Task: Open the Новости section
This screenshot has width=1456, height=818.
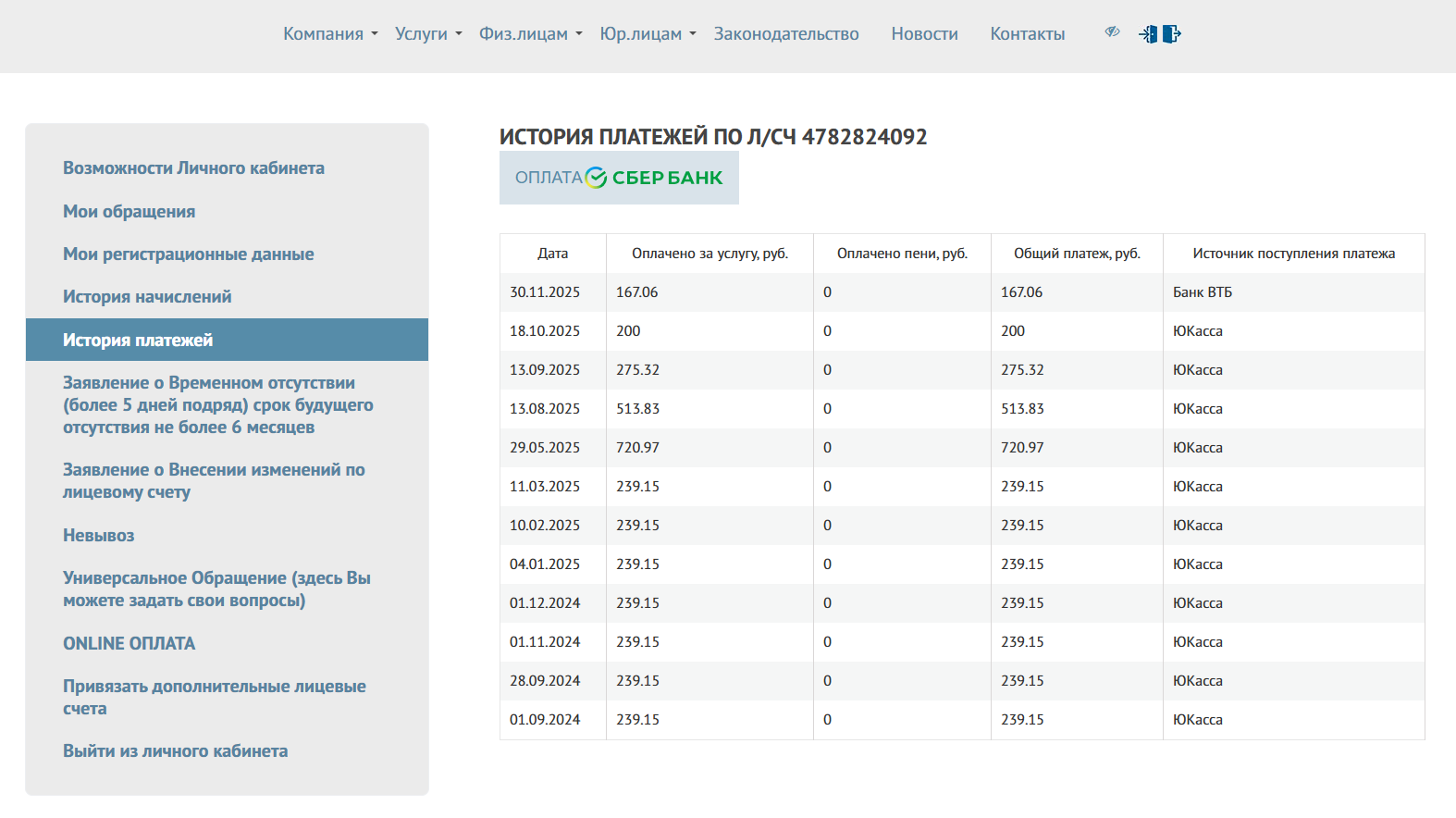Action: pyautogui.click(x=924, y=34)
